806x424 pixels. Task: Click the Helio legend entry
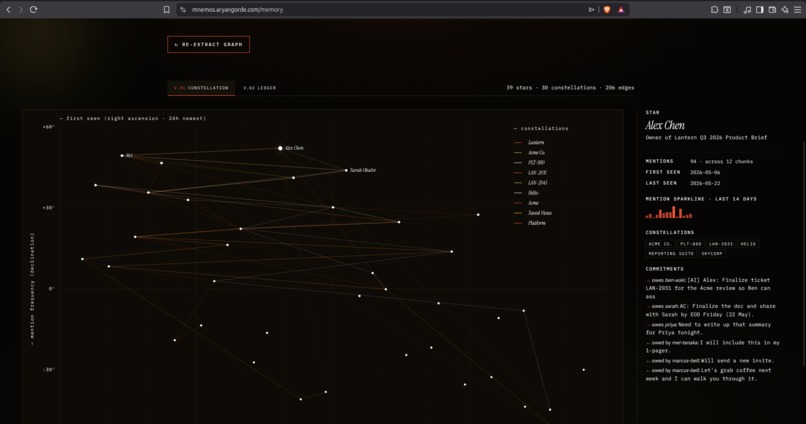pos(527,193)
